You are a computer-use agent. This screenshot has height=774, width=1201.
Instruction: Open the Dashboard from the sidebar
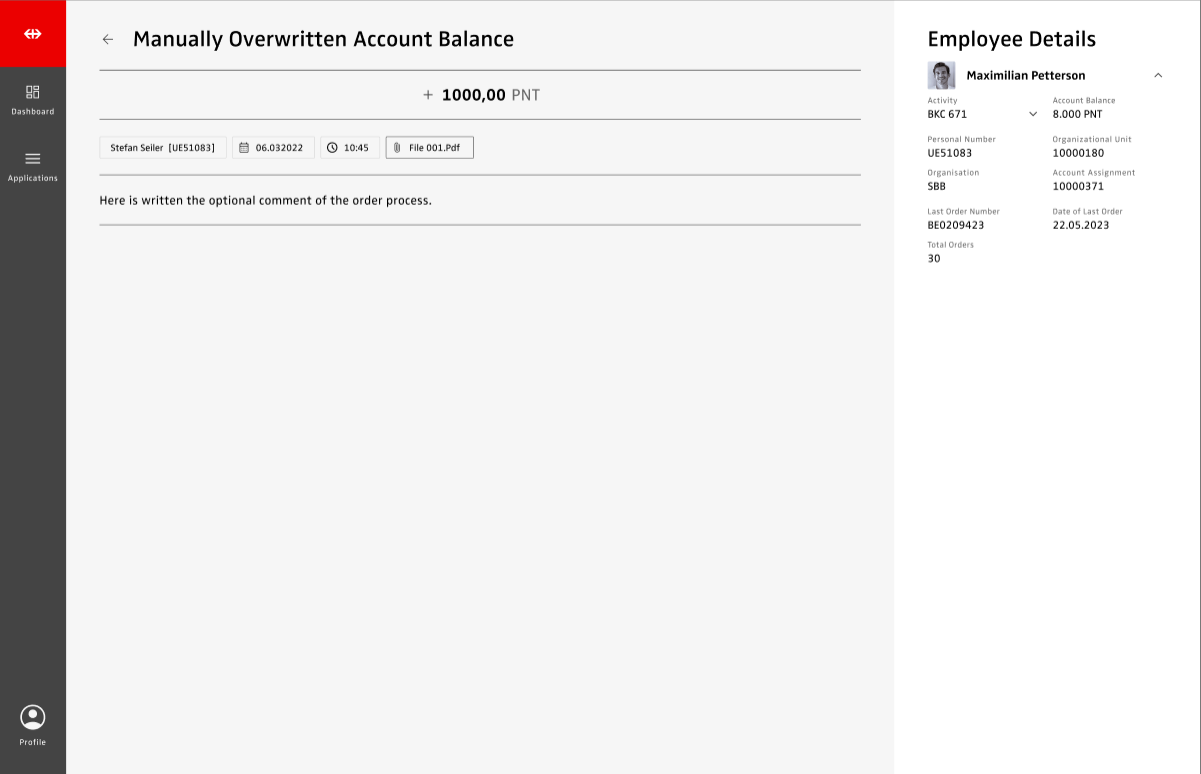coord(33,92)
